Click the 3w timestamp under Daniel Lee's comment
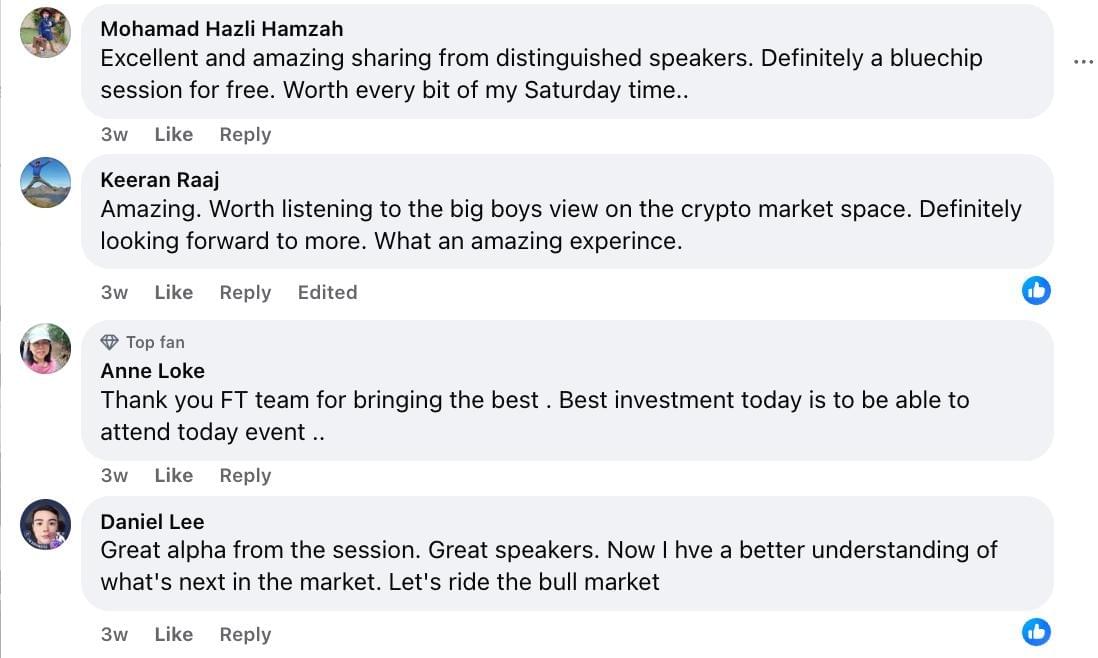This screenshot has width=1098, height=658. pos(114,634)
